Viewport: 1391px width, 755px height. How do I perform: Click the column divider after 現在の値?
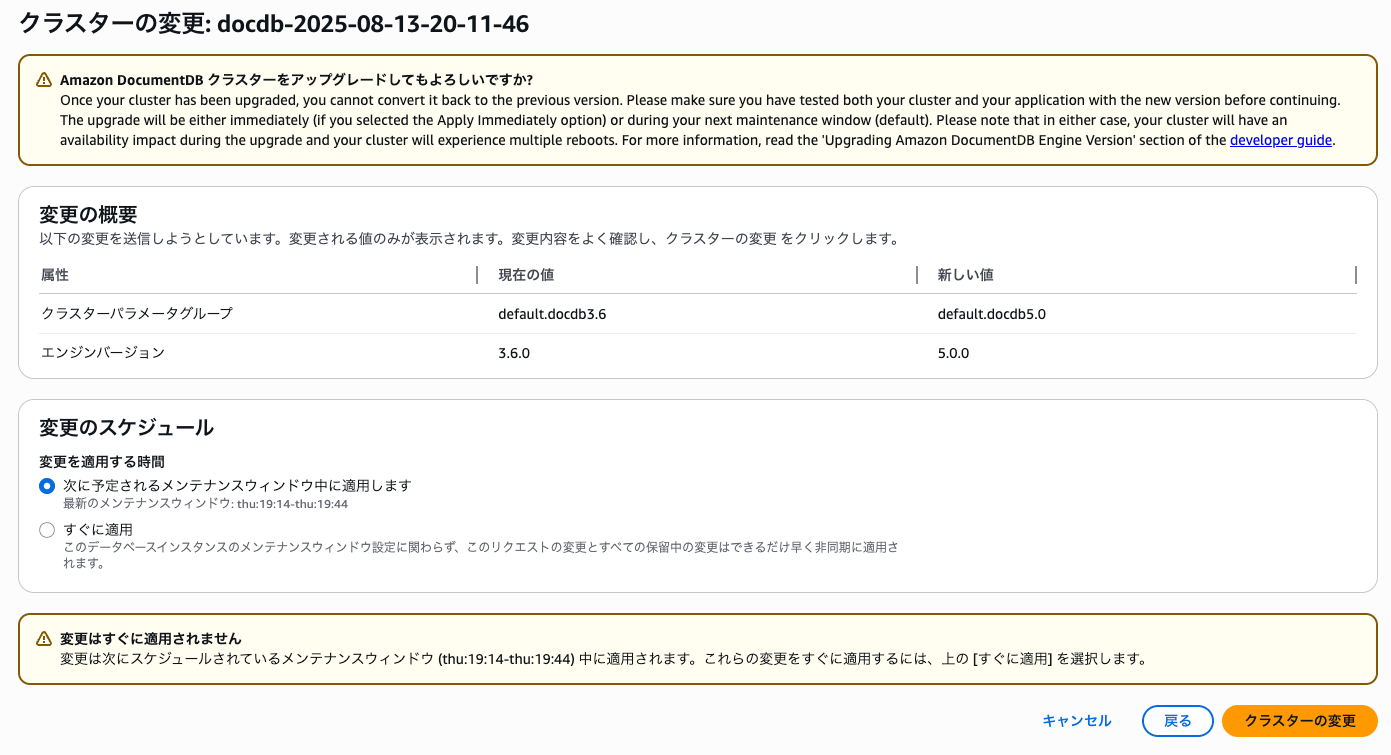click(917, 275)
